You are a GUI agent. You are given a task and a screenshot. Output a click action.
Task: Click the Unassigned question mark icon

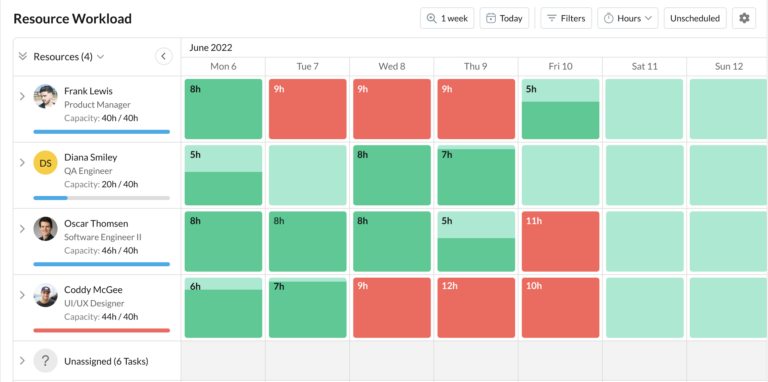point(46,361)
